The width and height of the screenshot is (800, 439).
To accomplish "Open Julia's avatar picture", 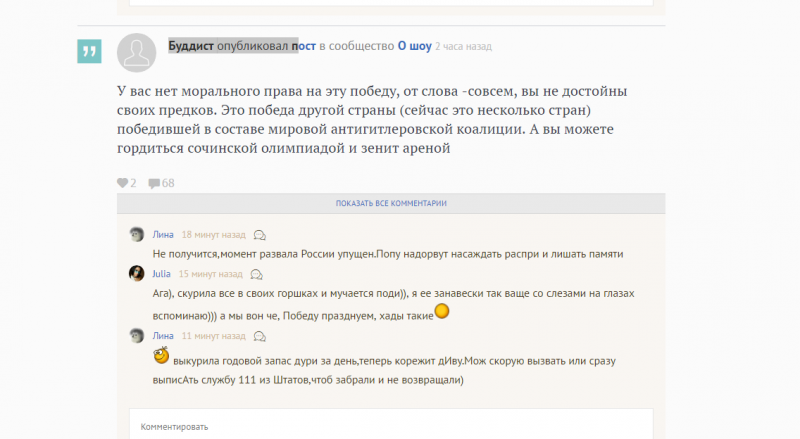I will click(x=137, y=274).
